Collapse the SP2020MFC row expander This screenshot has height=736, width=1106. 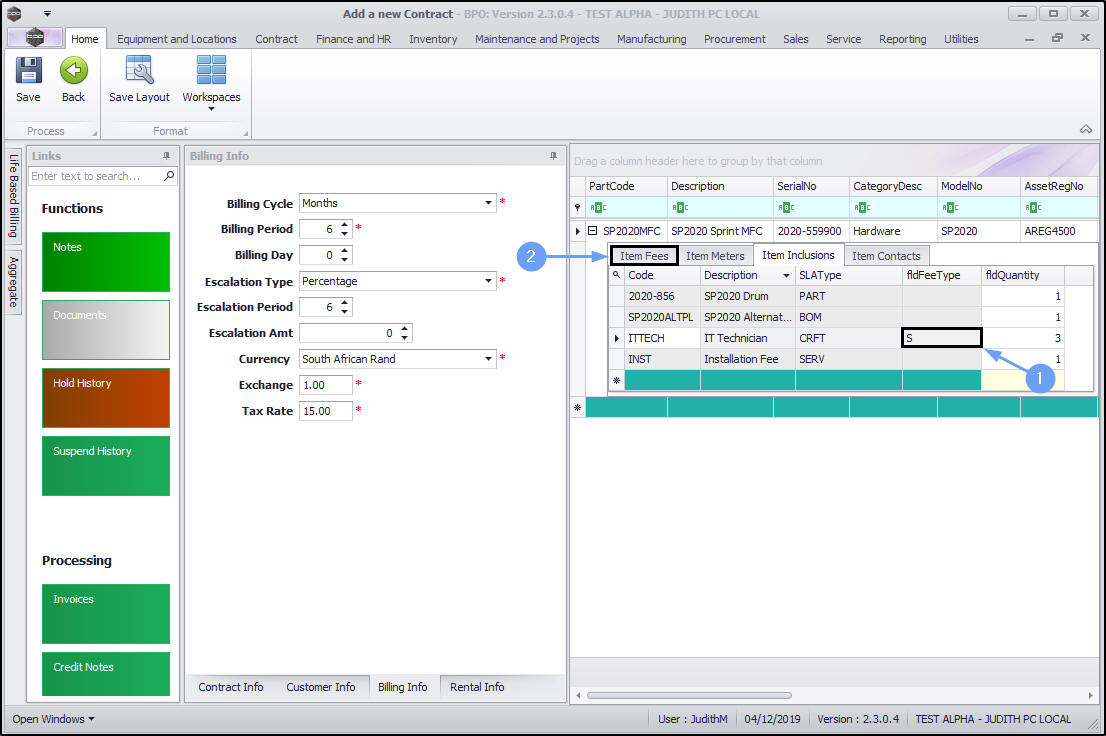(x=592, y=231)
